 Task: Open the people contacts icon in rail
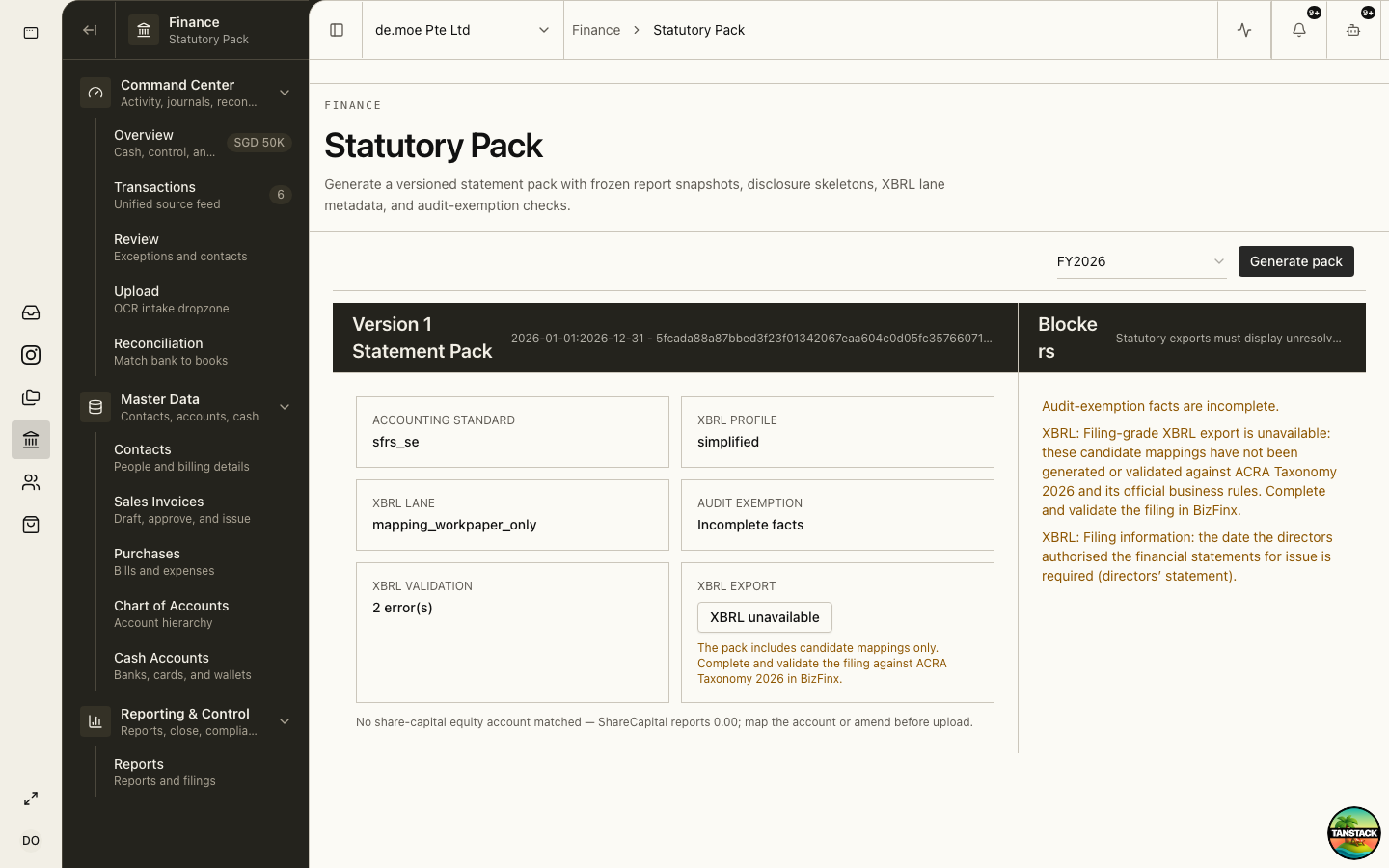tap(31, 482)
